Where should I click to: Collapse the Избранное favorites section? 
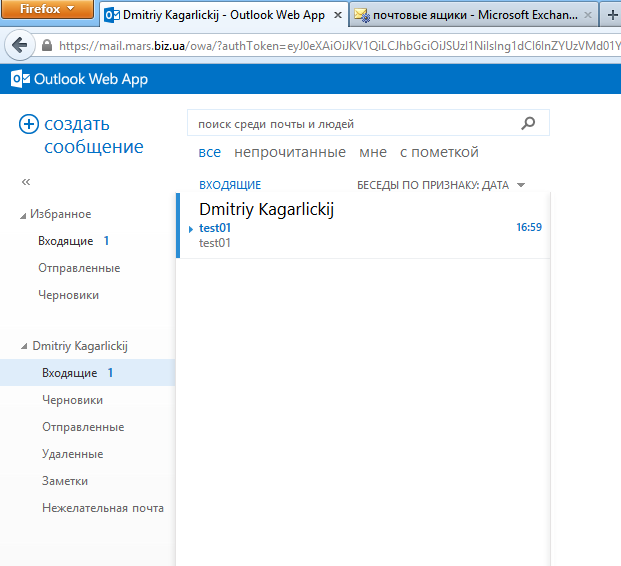pyautogui.click(x=24, y=215)
